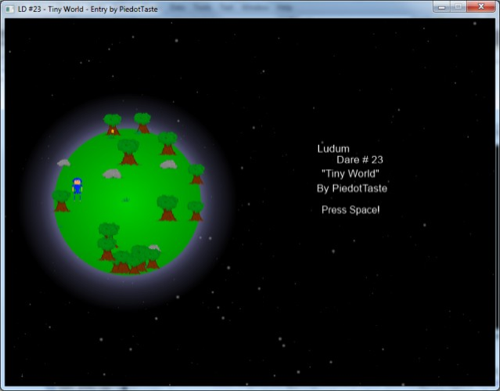
Task: Click the tree left of the astronaut
Action: (x=61, y=201)
